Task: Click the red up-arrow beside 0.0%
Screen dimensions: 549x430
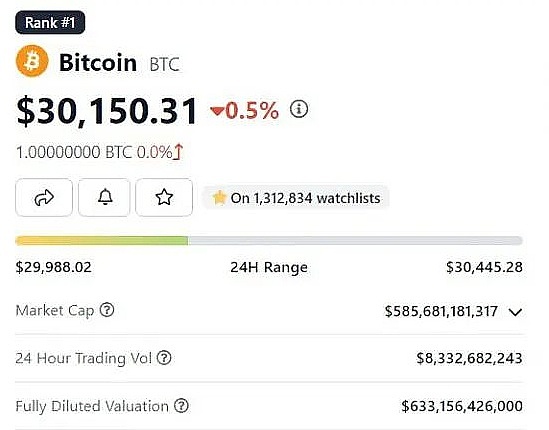Action: tap(178, 152)
